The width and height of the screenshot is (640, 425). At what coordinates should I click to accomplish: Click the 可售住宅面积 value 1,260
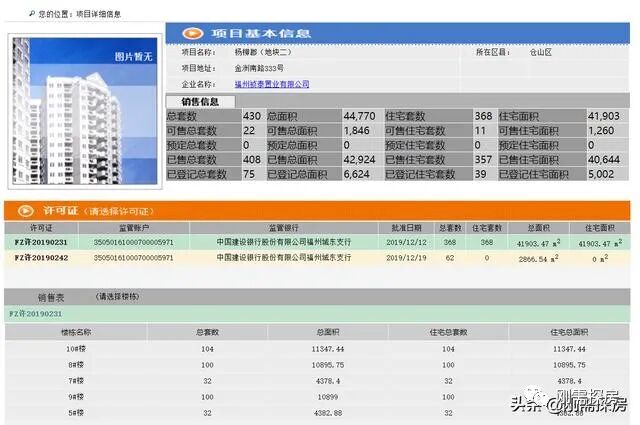pos(601,131)
